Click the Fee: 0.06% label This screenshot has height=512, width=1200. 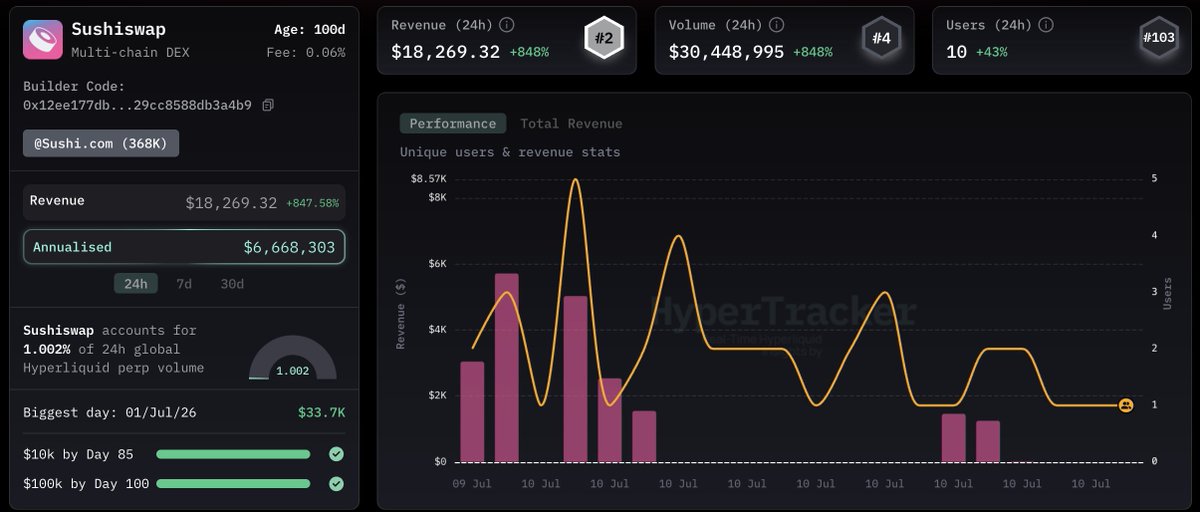tap(306, 52)
